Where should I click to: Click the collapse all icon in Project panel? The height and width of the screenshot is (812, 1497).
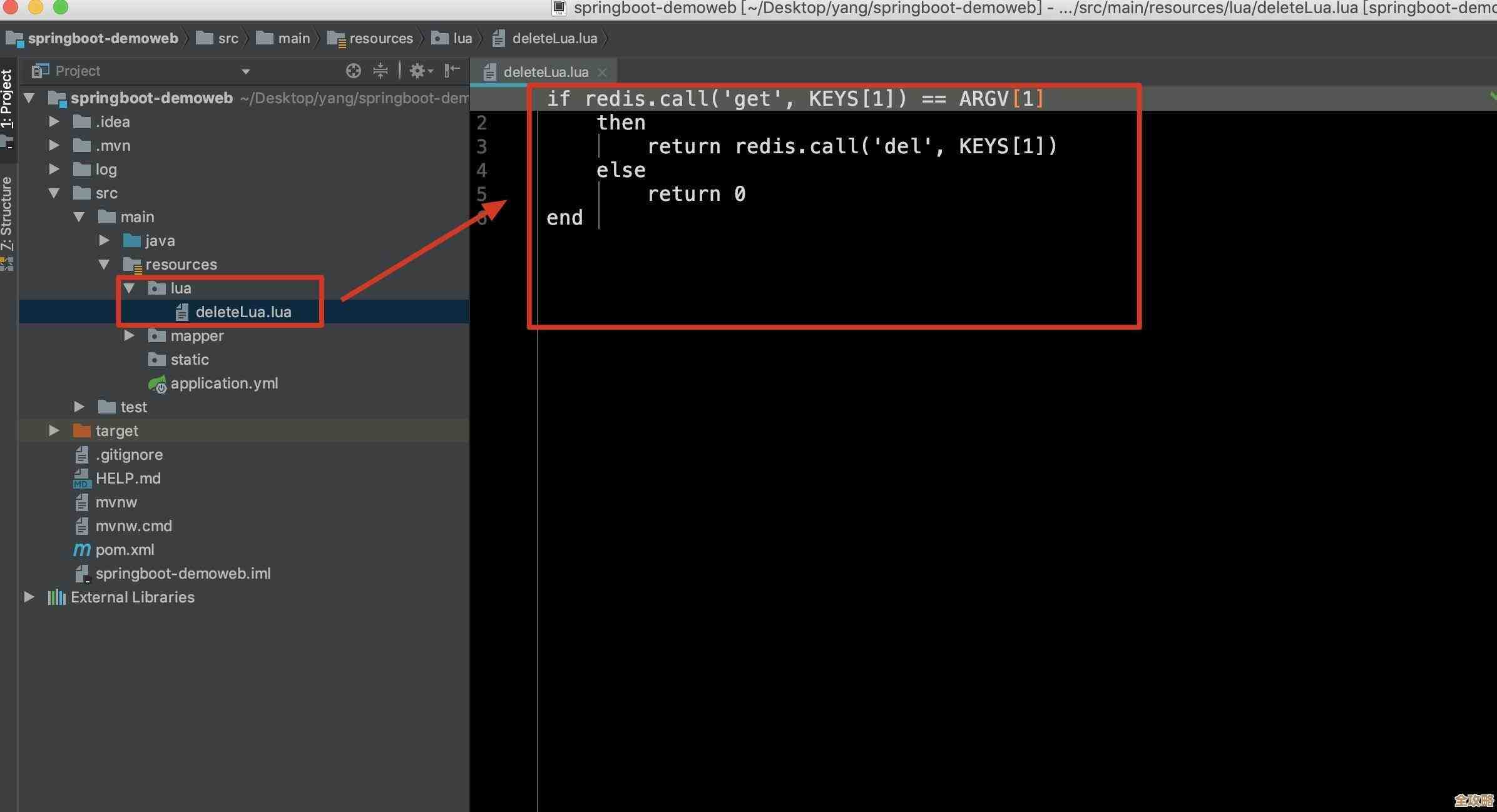coord(380,71)
